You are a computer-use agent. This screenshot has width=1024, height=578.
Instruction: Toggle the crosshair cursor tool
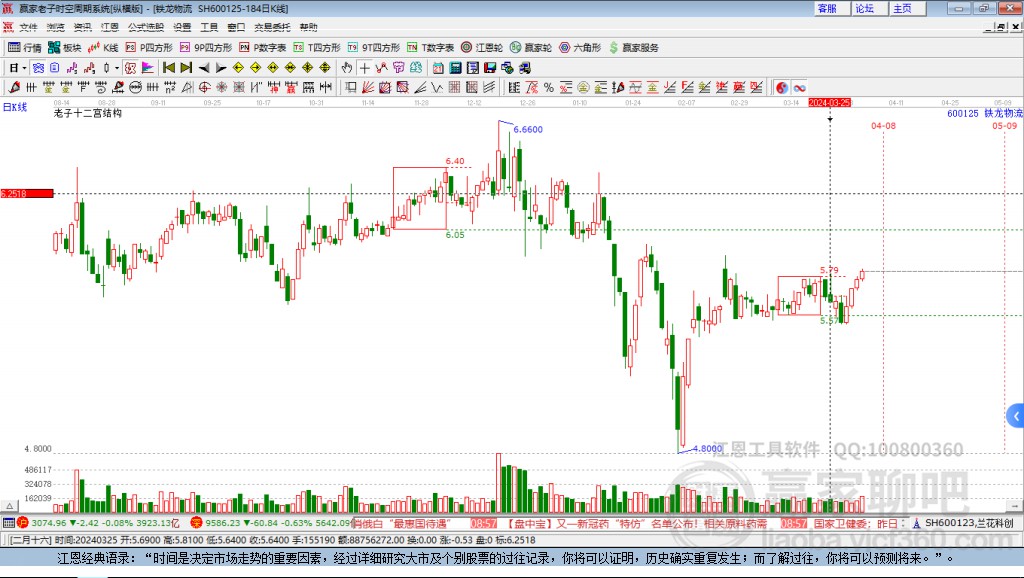click(x=364, y=68)
